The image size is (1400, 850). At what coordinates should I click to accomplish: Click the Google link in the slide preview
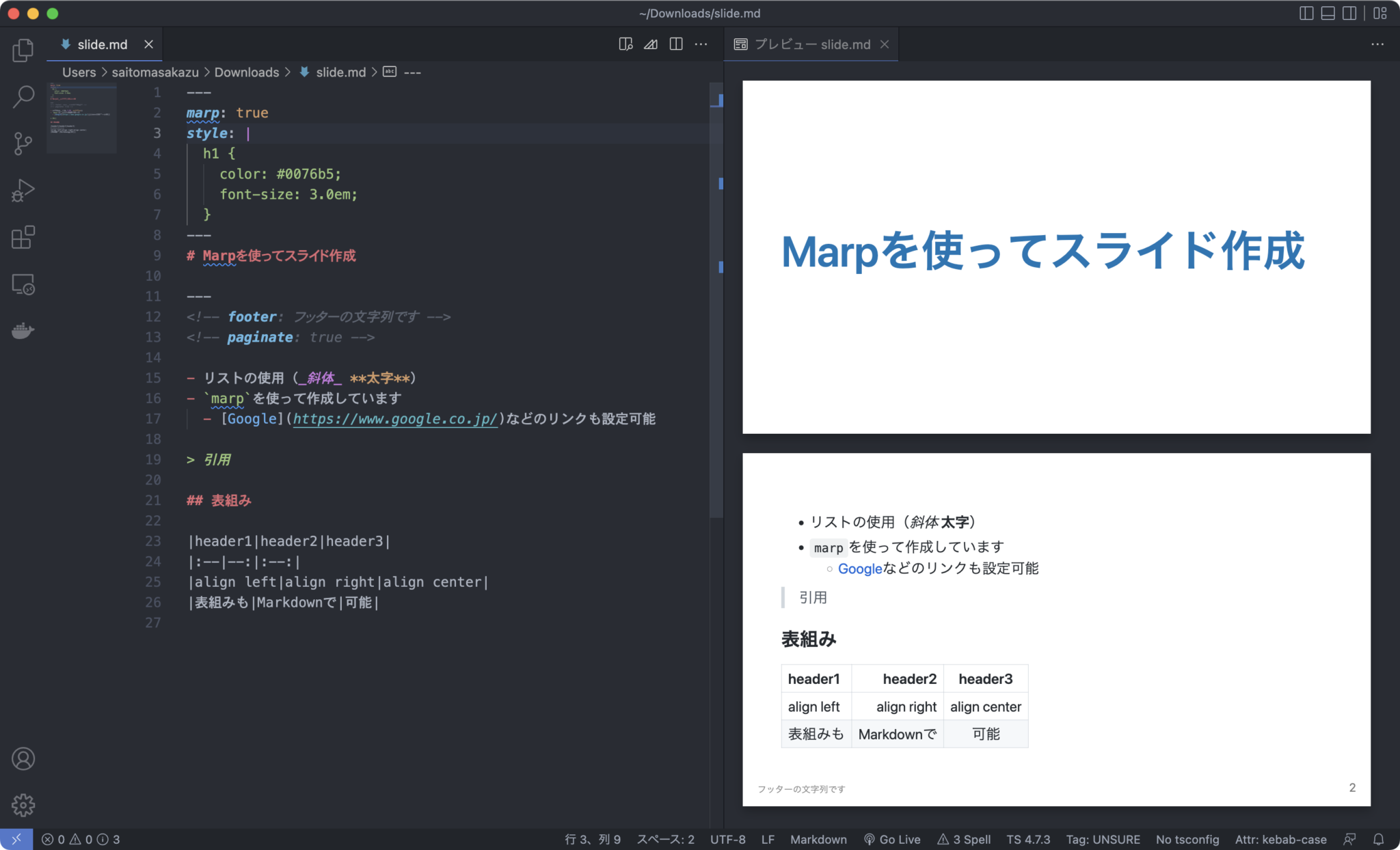point(860,568)
